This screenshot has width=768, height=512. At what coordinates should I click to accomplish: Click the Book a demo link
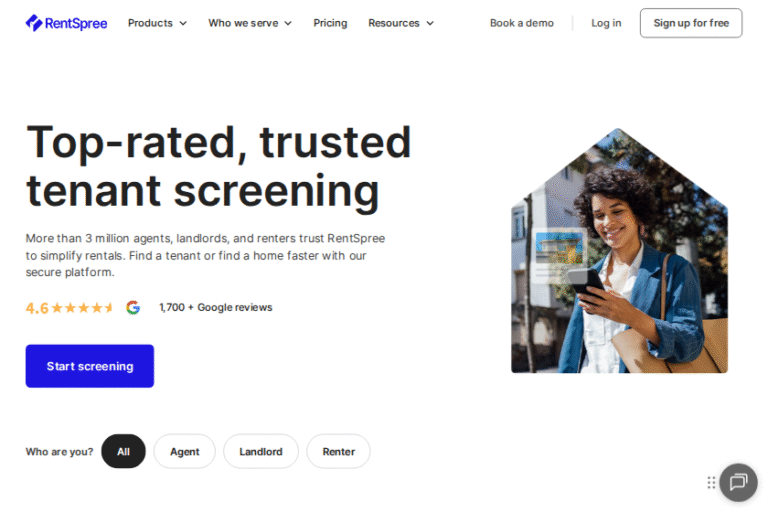522,23
